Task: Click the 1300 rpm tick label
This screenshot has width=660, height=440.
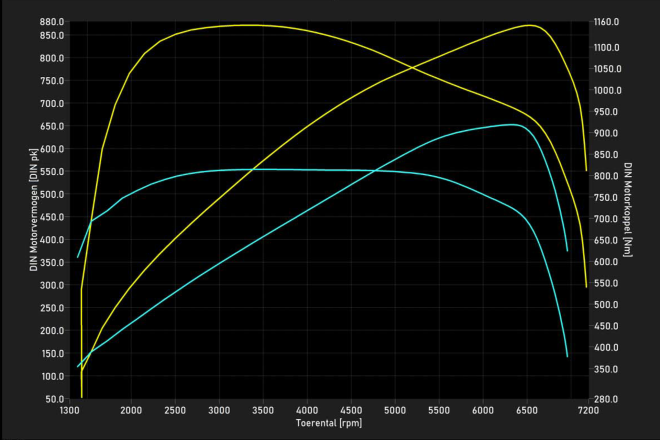Action: [x=72, y=410]
